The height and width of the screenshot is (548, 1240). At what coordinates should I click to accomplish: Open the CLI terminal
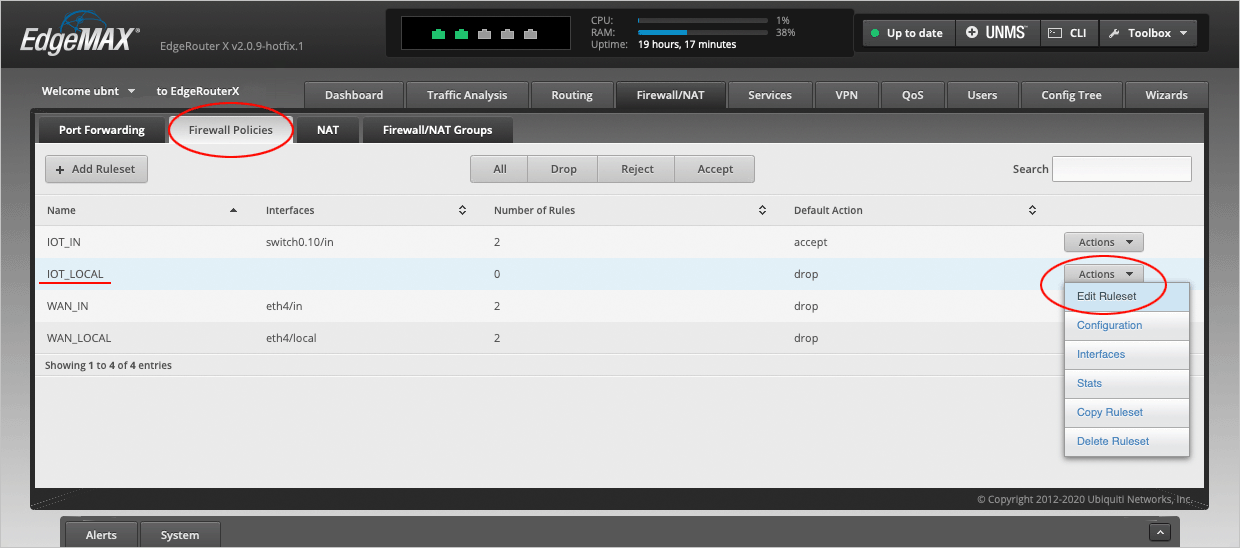point(1069,33)
